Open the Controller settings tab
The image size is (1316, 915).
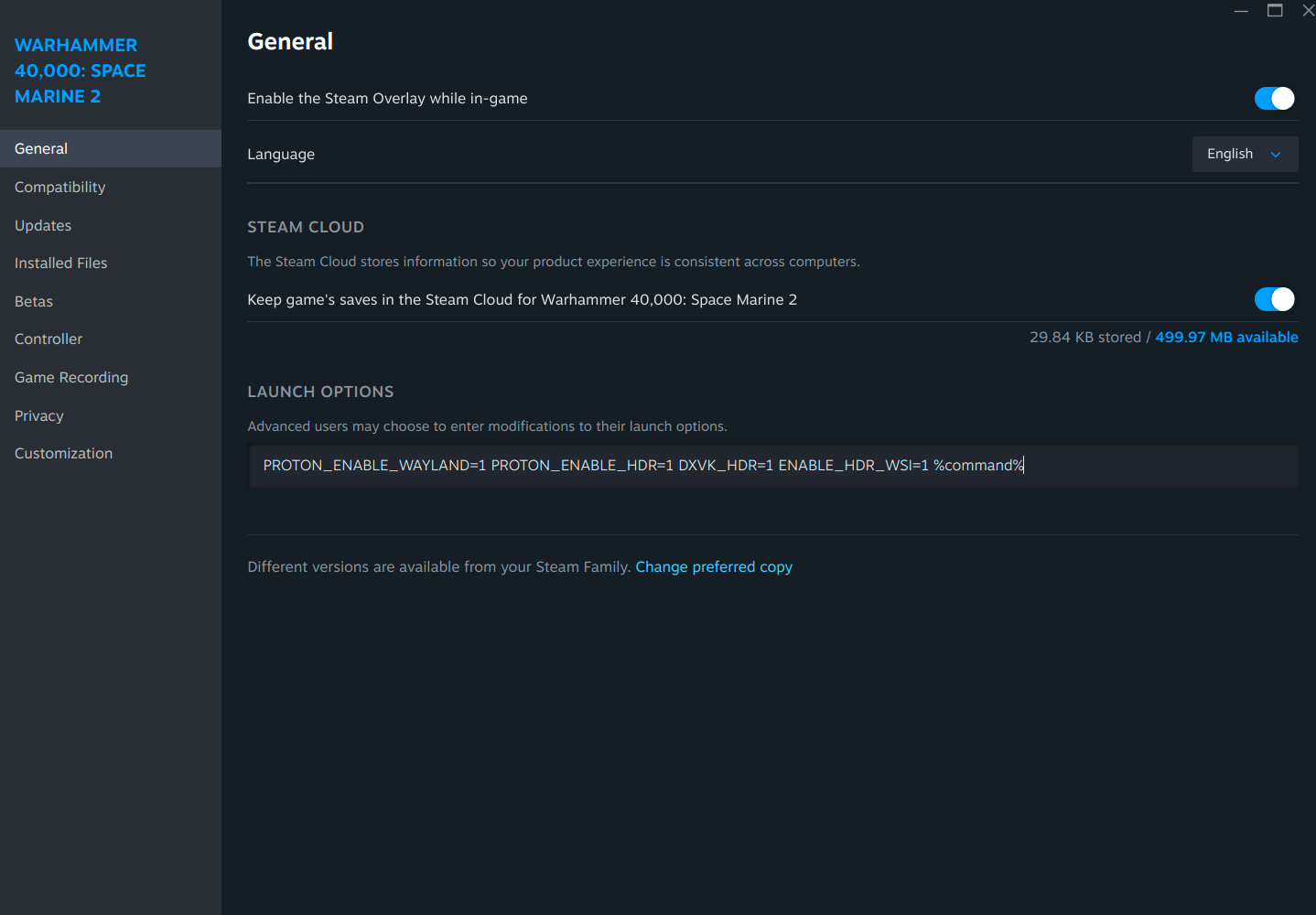111,339
